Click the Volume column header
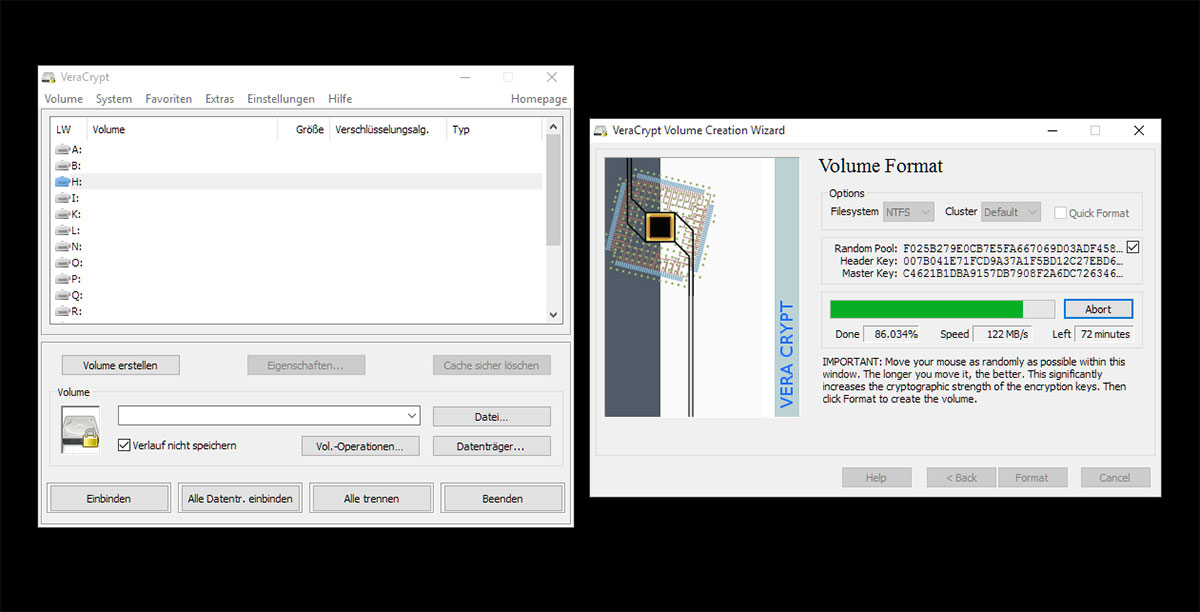The image size is (1200, 612). (x=183, y=129)
